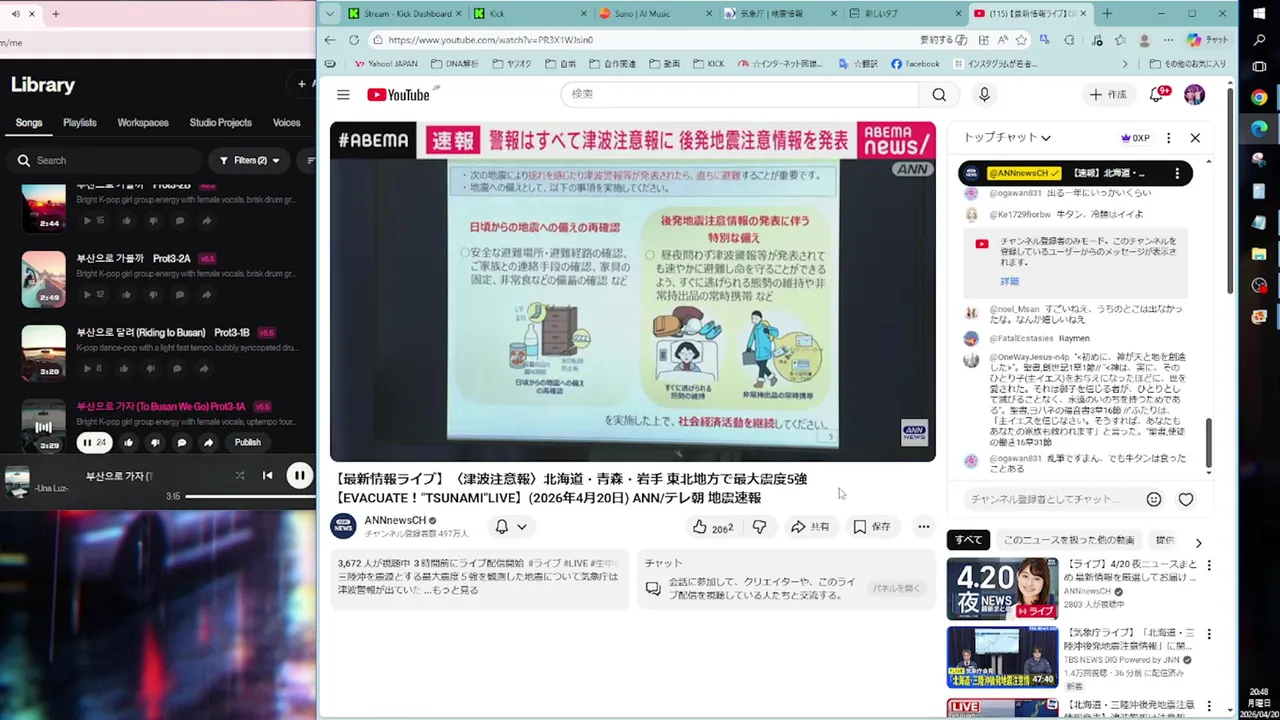Start voice search with the microphone icon
The width and height of the screenshot is (1280, 720).
point(984,94)
